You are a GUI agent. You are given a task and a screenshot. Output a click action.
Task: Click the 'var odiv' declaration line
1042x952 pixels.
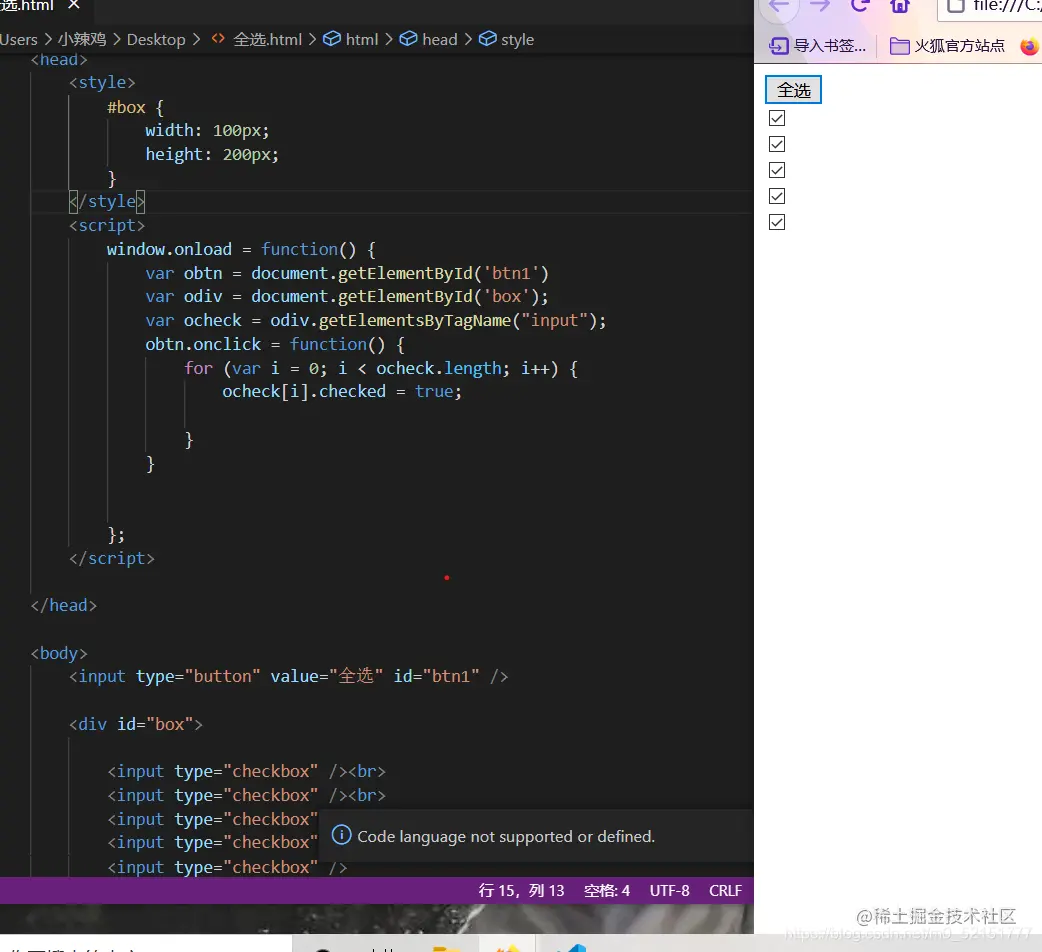pyautogui.click(x=347, y=297)
